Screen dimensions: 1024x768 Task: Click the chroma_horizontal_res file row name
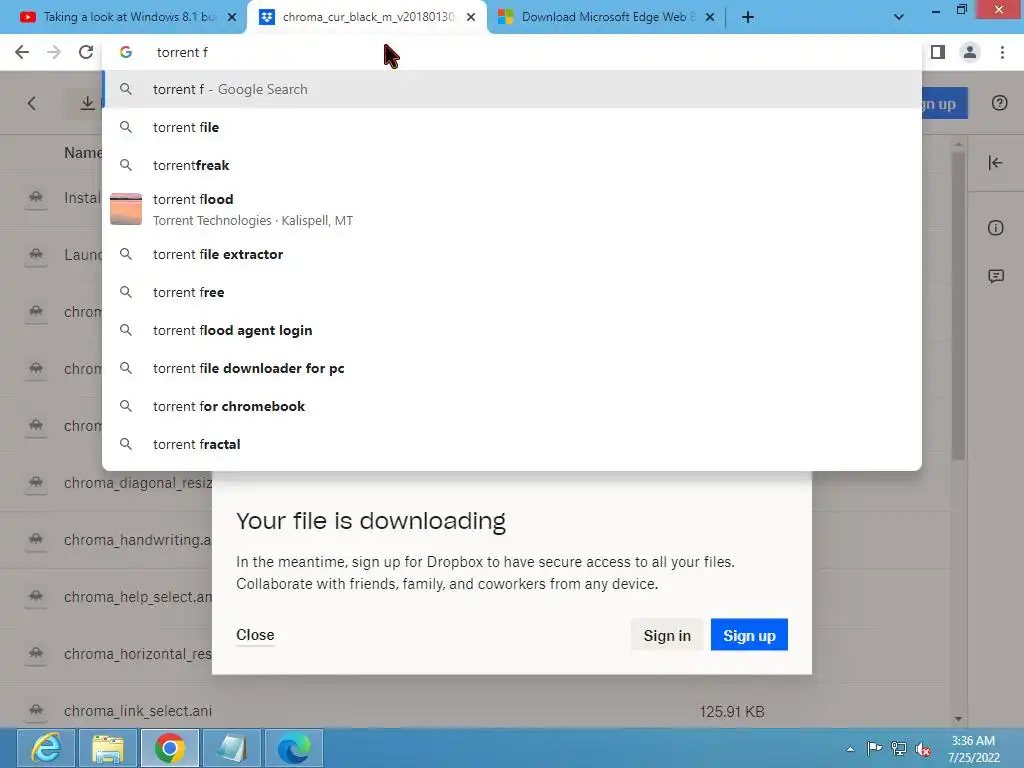(138, 654)
